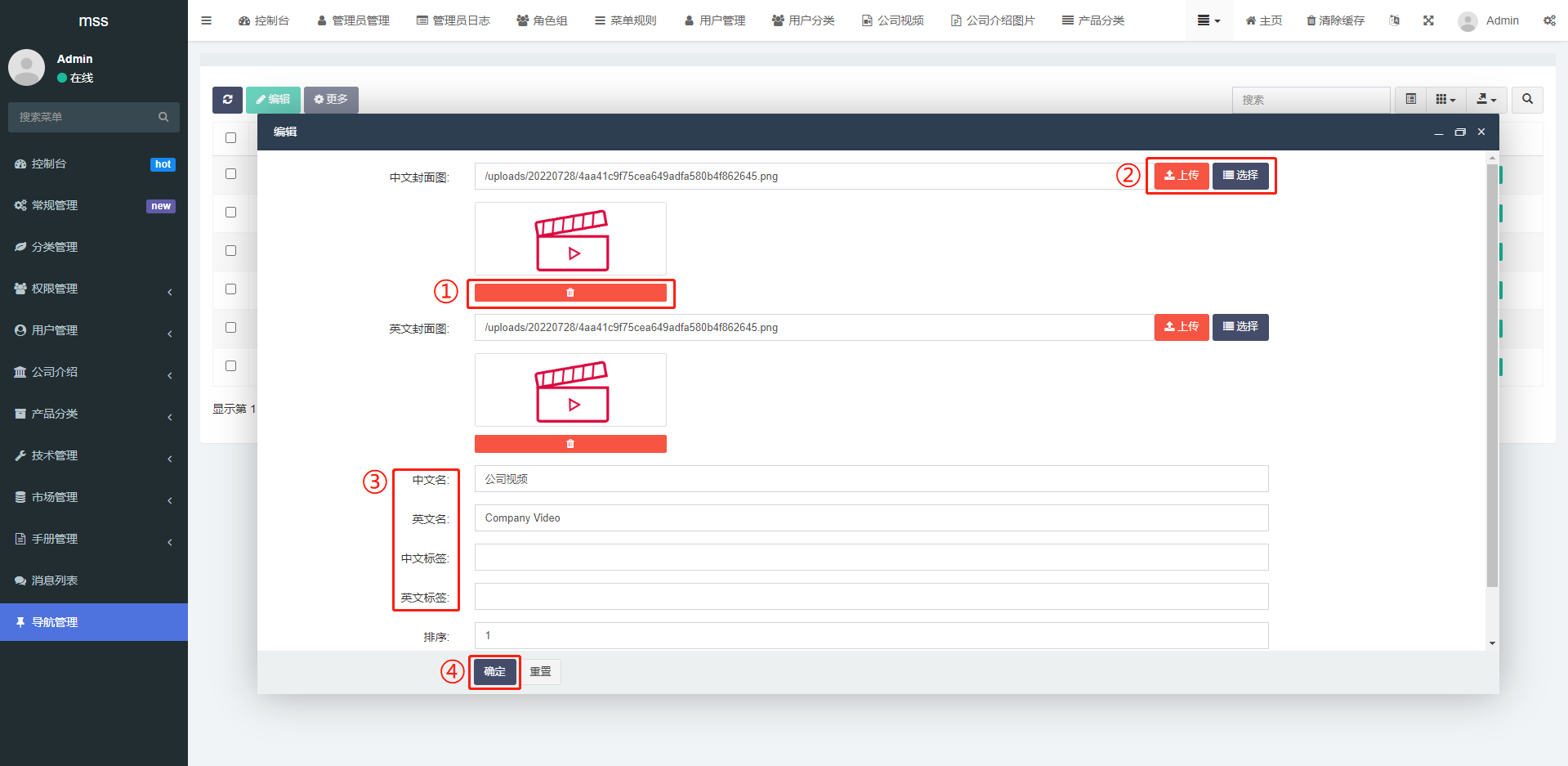Image resolution: width=1568 pixels, height=766 pixels.
Task: Expand the 权限管理 sidebar menu
Action: click(x=94, y=289)
